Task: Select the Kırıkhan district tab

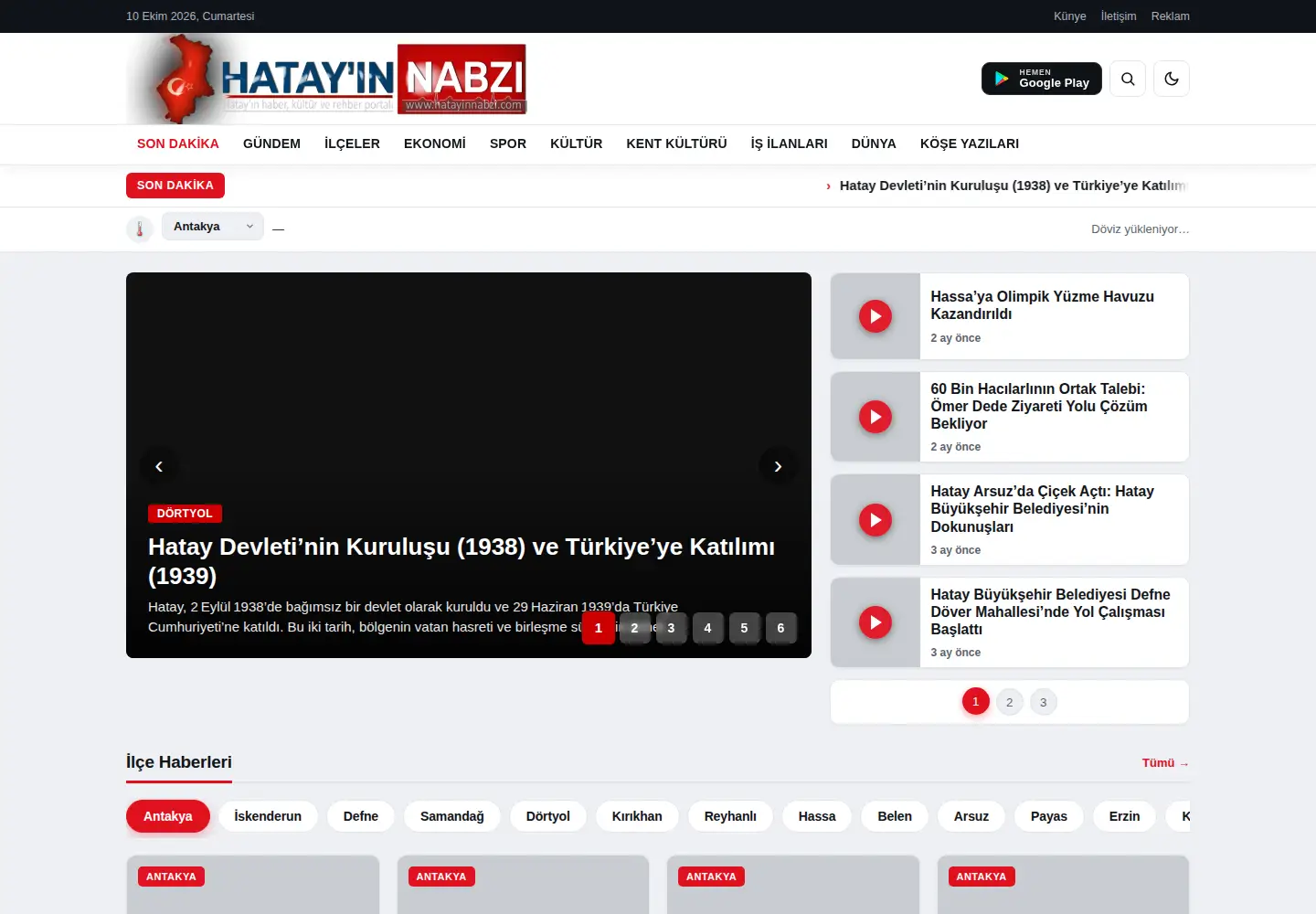Action: coord(637,816)
